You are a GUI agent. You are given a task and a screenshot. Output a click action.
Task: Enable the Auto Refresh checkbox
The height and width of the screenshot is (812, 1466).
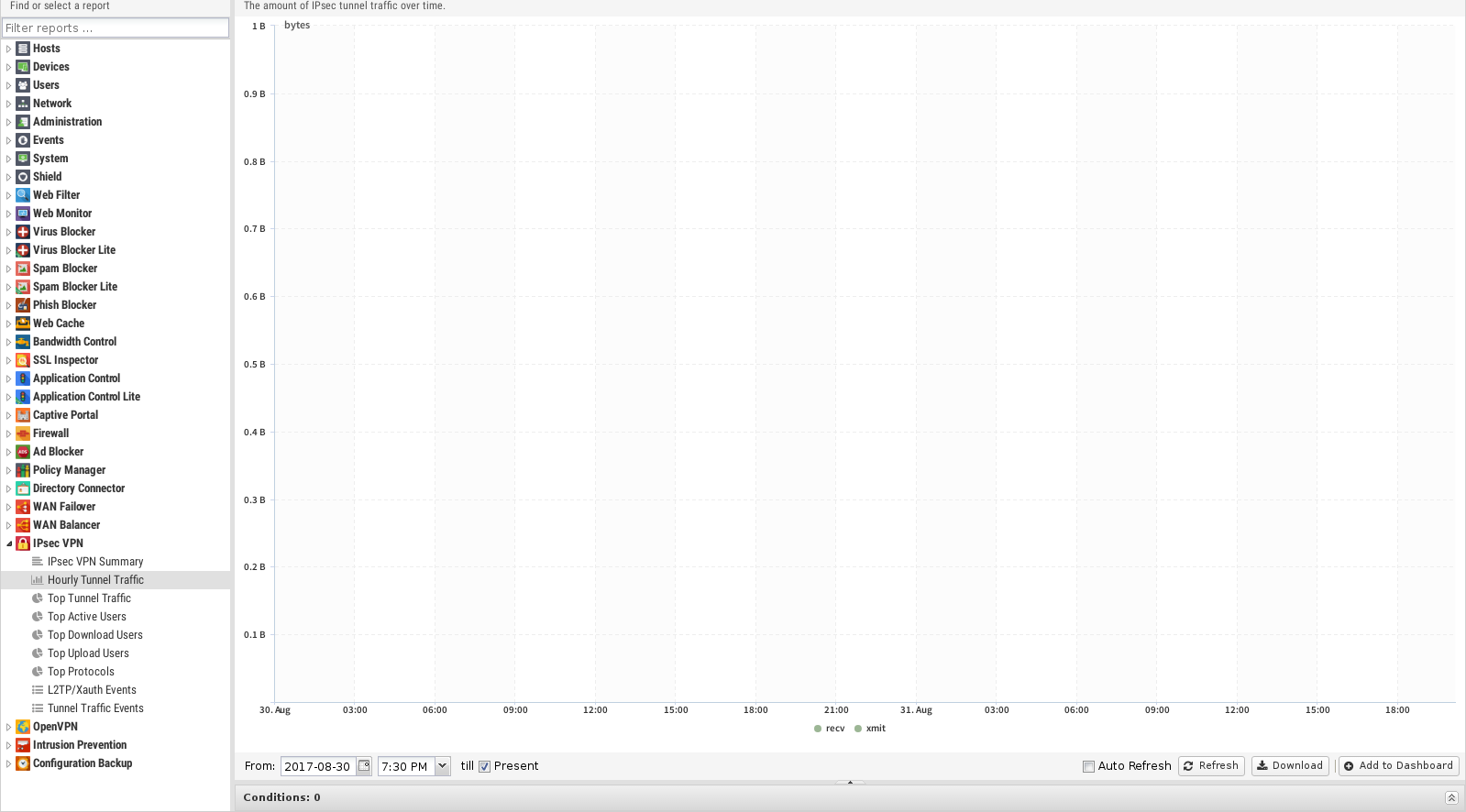pos(1088,766)
